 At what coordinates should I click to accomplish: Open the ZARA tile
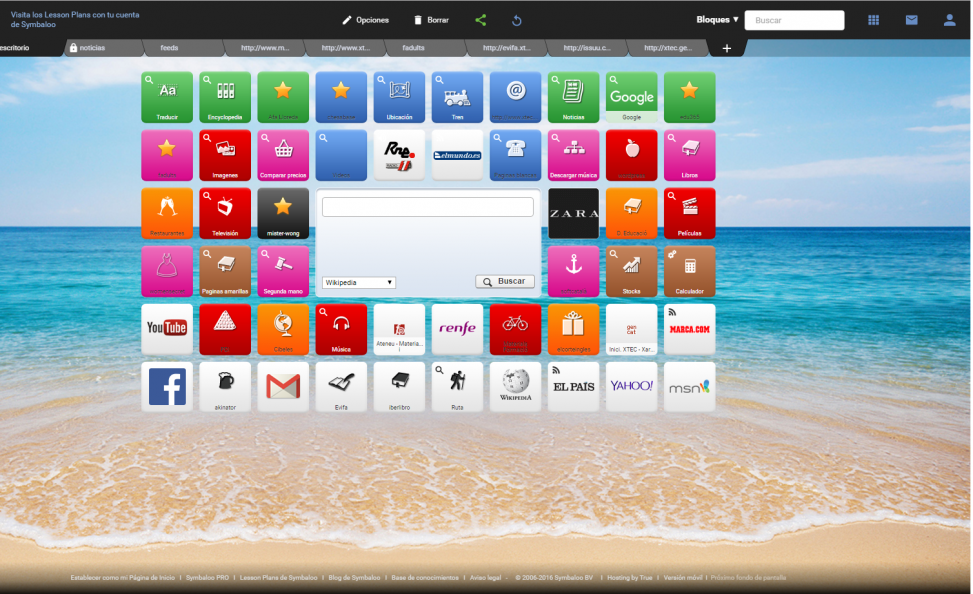click(573, 213)
